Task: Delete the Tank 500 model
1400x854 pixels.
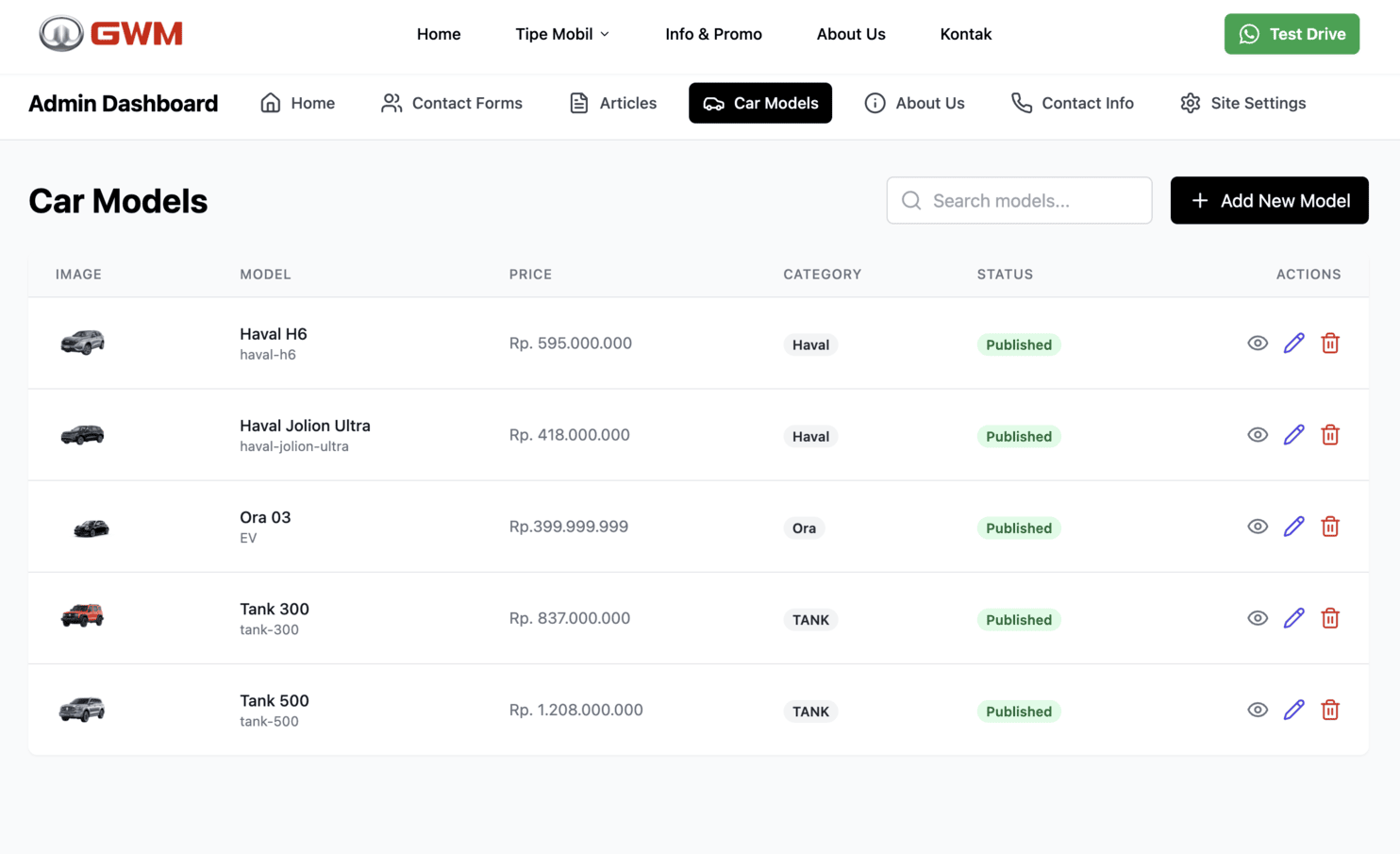Action: point(1329,711)
